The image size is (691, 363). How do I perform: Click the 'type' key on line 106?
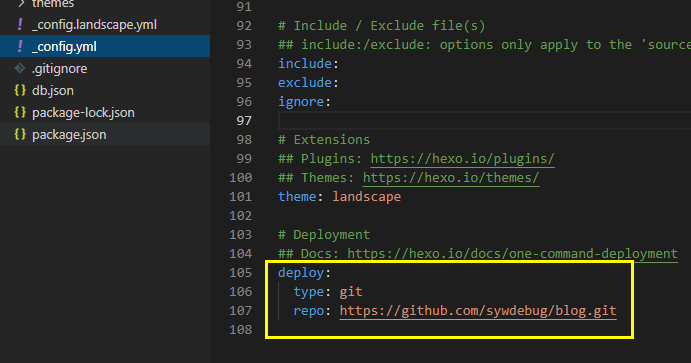pos(309,292)
